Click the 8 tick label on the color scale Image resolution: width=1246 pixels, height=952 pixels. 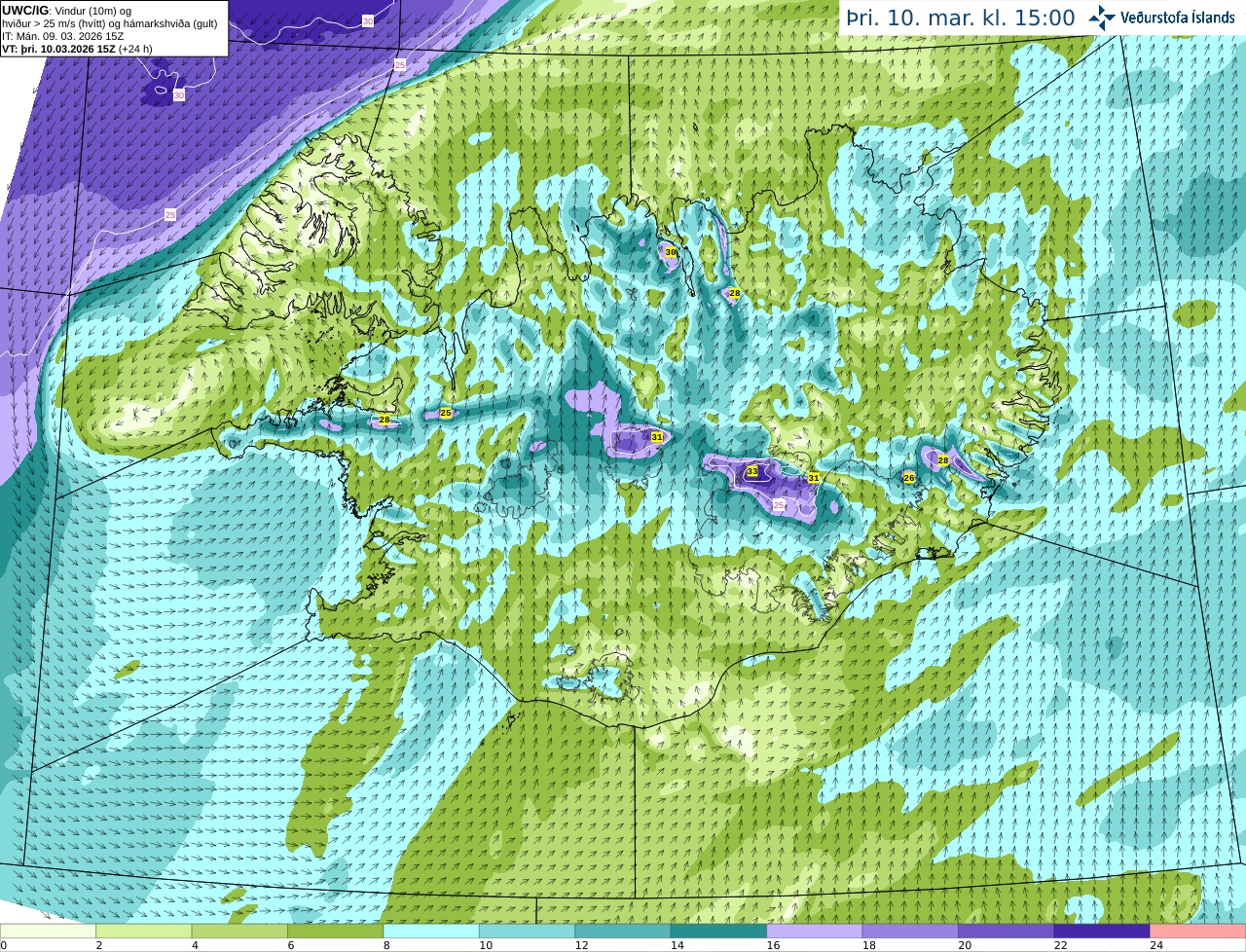click(386, 945)
